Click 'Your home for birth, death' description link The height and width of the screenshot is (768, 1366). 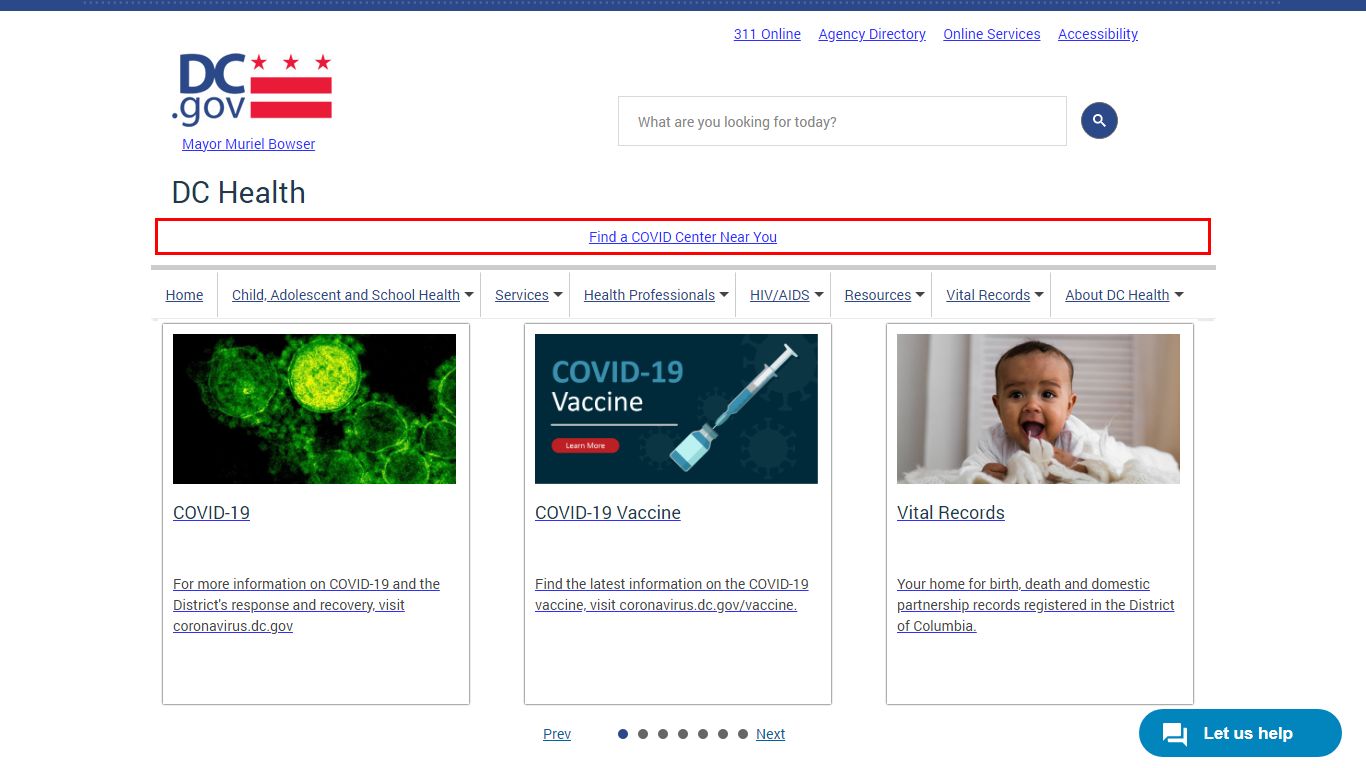tap(1036, 605)
